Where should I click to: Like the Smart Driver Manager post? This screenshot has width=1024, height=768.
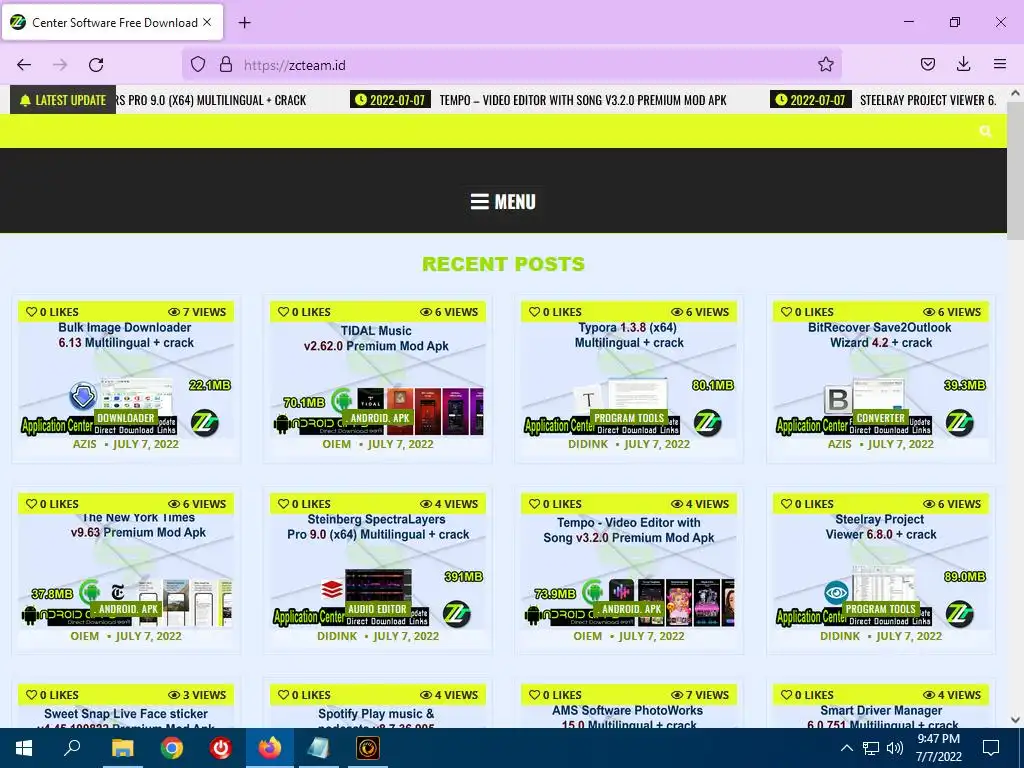807,695
